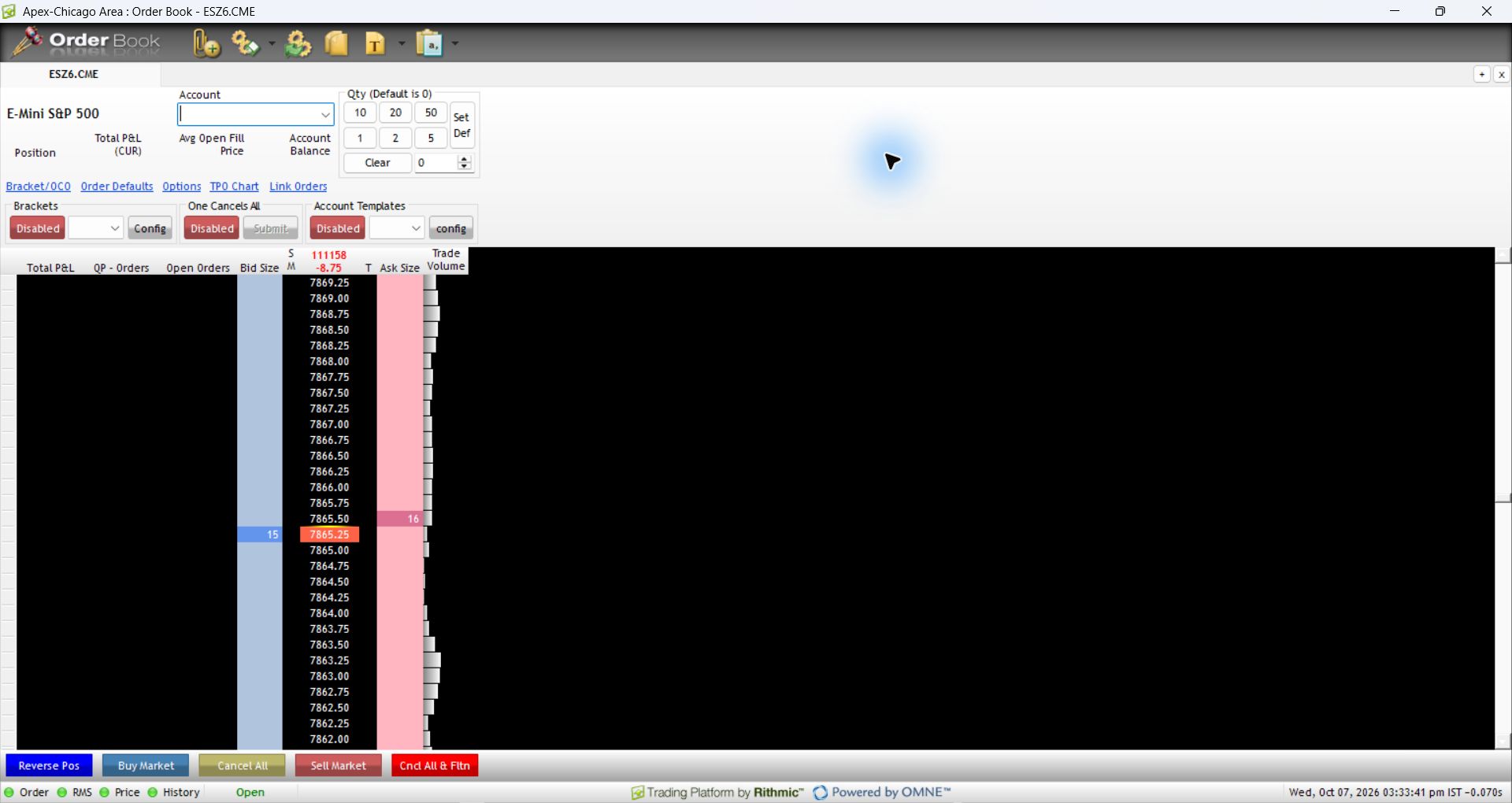Open the Account dropdown list
This screenshot has height=803, width=1512.
point(324,114)
